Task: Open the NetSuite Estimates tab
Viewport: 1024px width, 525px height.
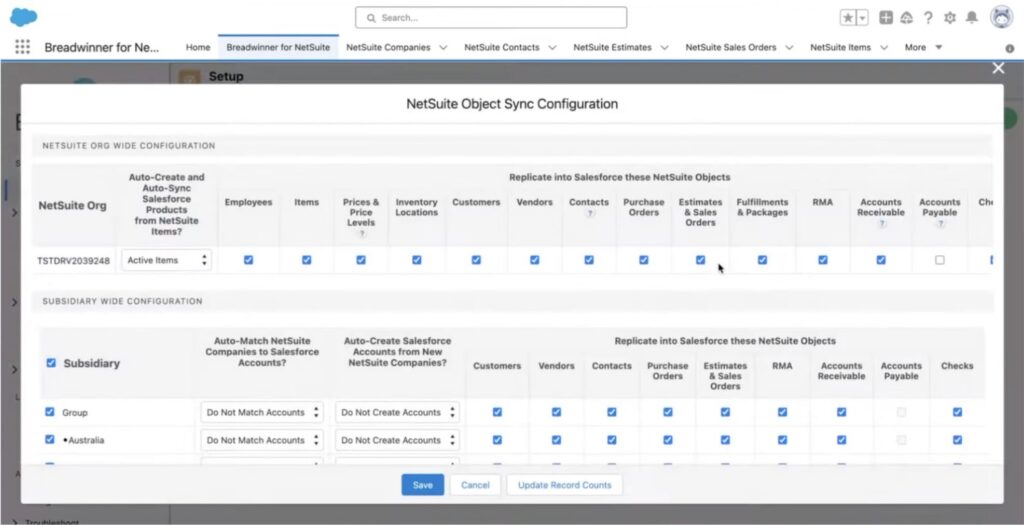Action: pyautogui.click(x=613, y=47)
